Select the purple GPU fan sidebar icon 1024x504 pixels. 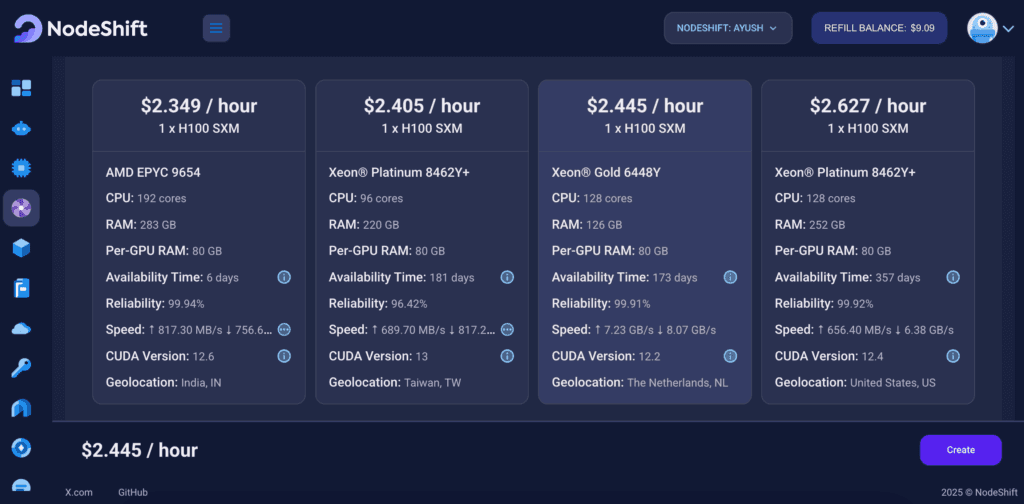click(21, 208)
